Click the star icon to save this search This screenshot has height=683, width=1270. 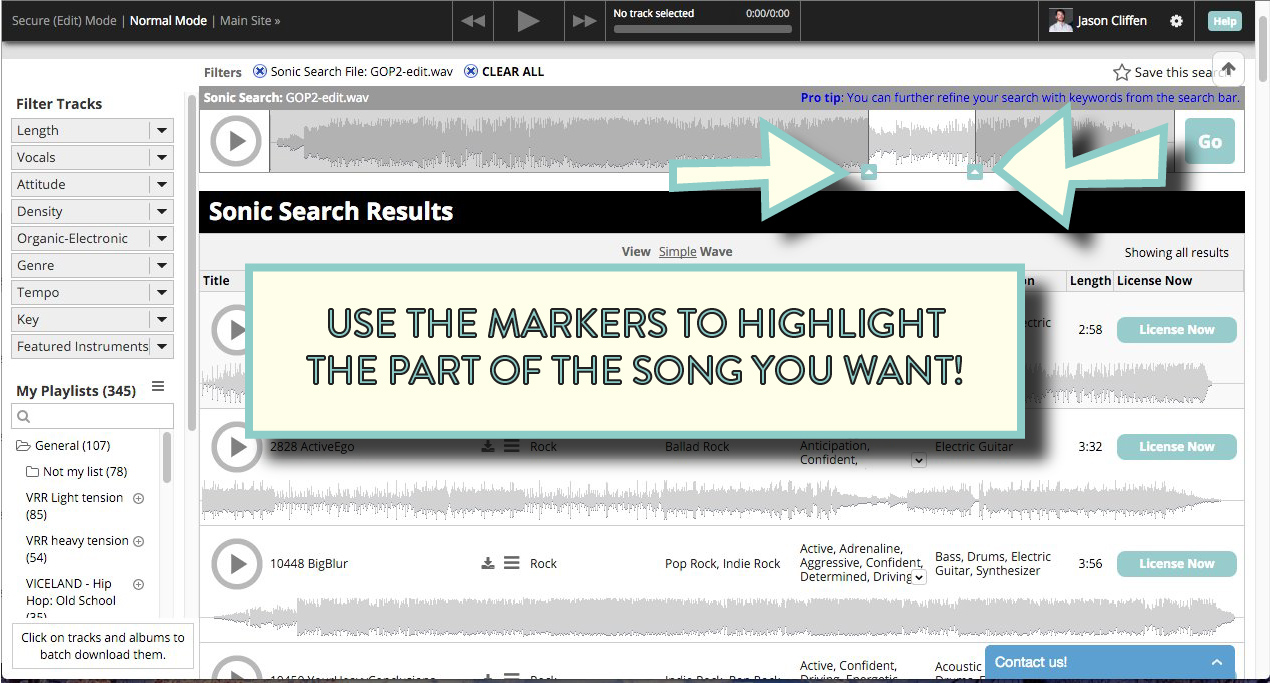point(1122,72)
